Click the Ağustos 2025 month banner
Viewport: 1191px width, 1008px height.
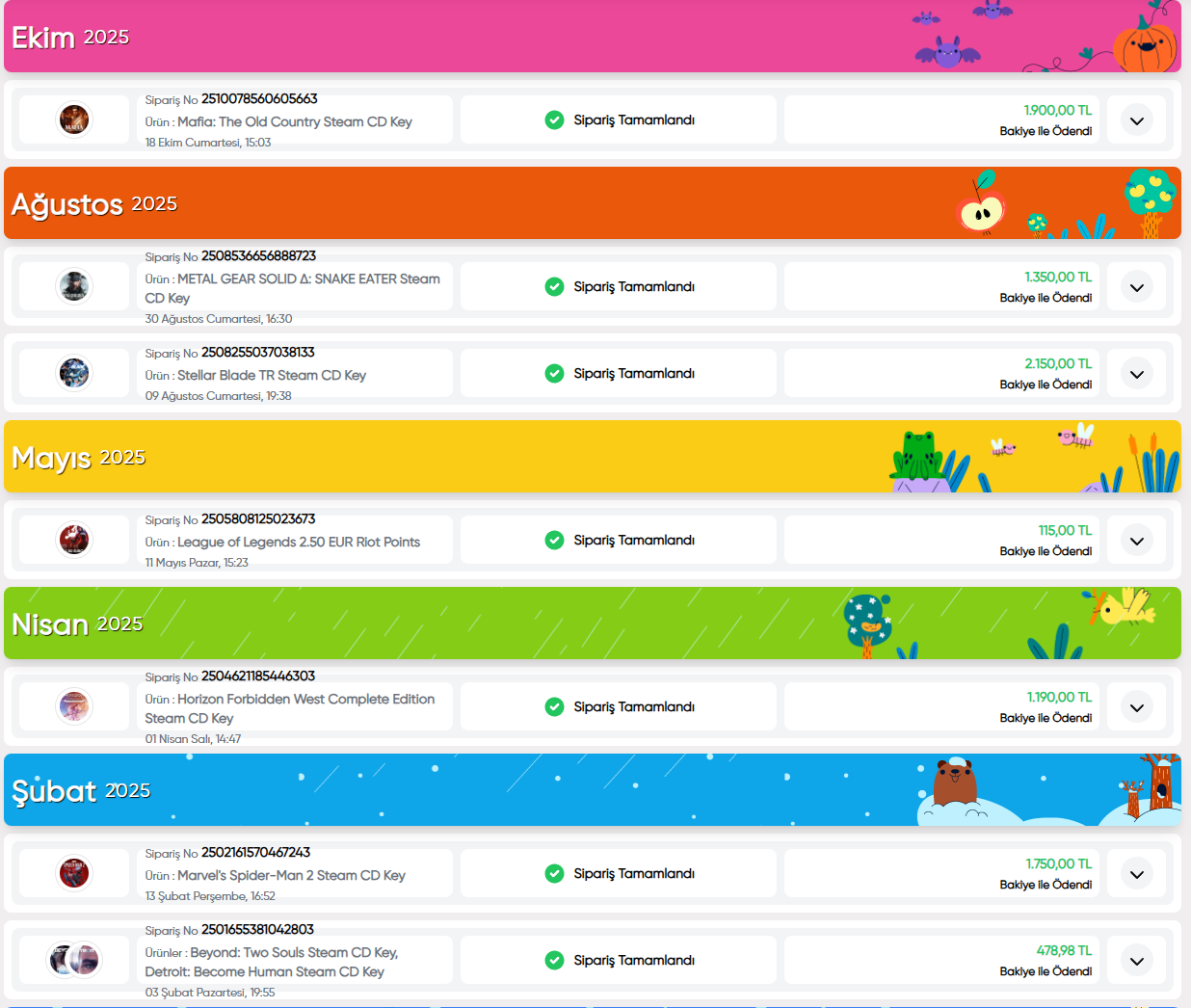coord(593,203)
